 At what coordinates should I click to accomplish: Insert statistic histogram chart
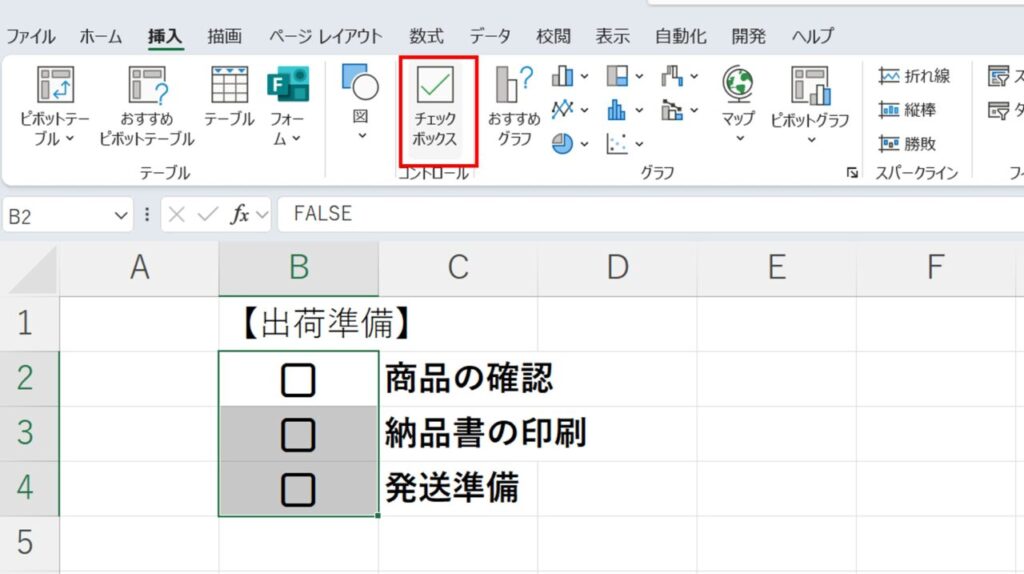[617, 109]
